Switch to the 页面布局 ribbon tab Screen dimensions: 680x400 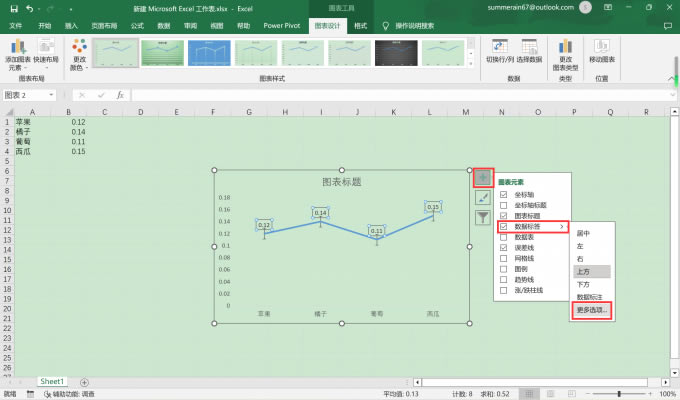coord(103,25)
